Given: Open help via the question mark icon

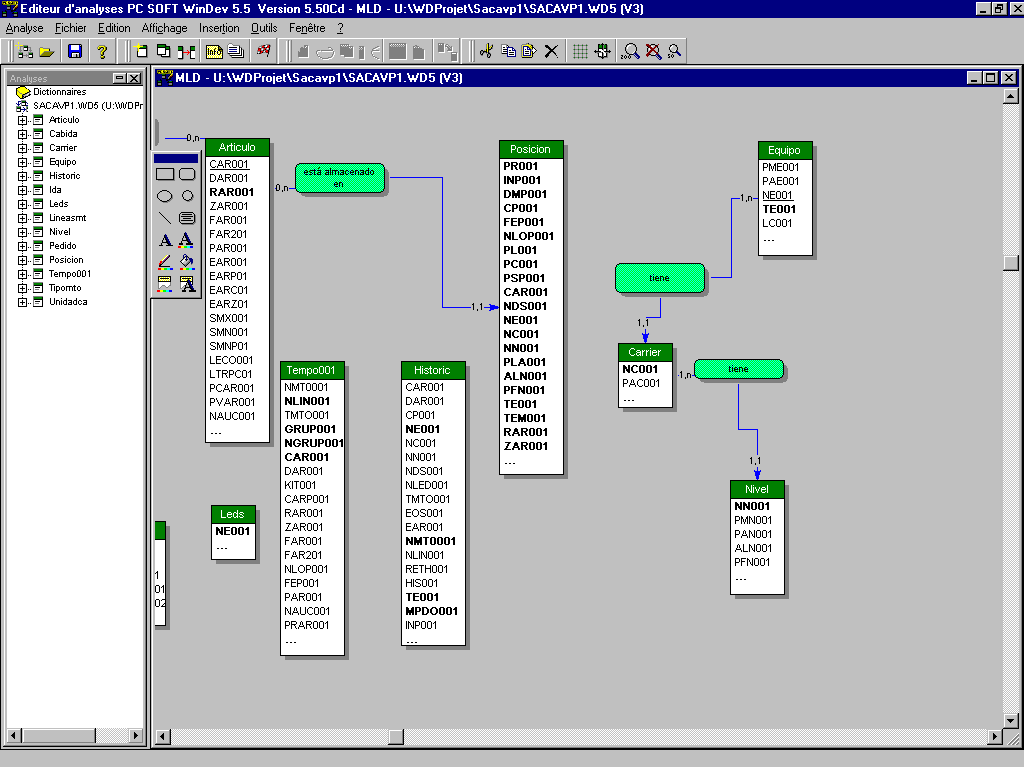Looking at the screenshot, I should pyautogui.click(x=102, y=51).
